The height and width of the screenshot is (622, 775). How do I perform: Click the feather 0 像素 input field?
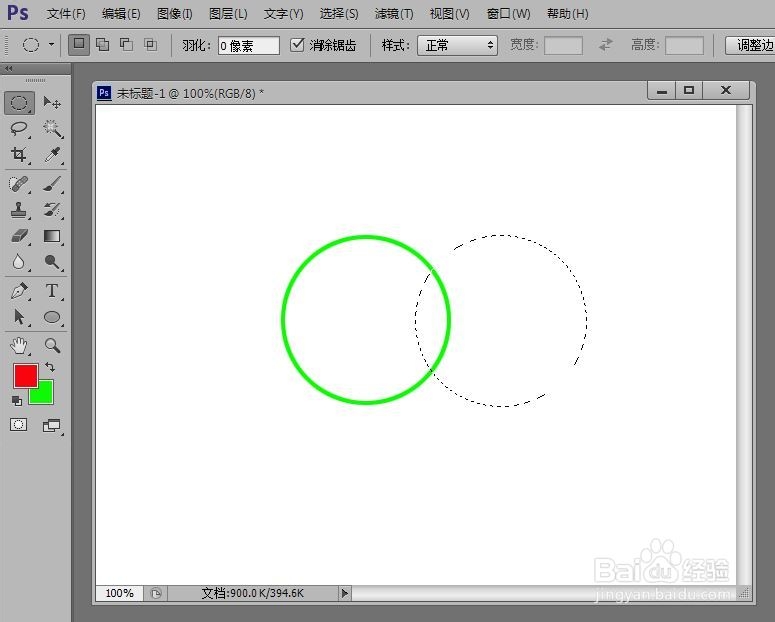(x=249, y=45)
